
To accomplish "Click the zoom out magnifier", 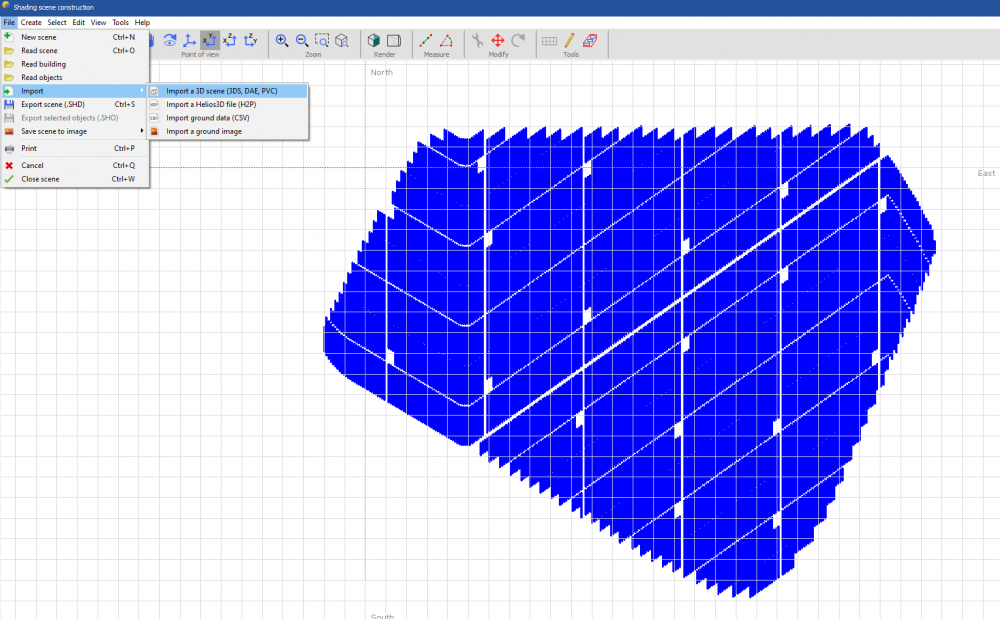I will [302, 41].
